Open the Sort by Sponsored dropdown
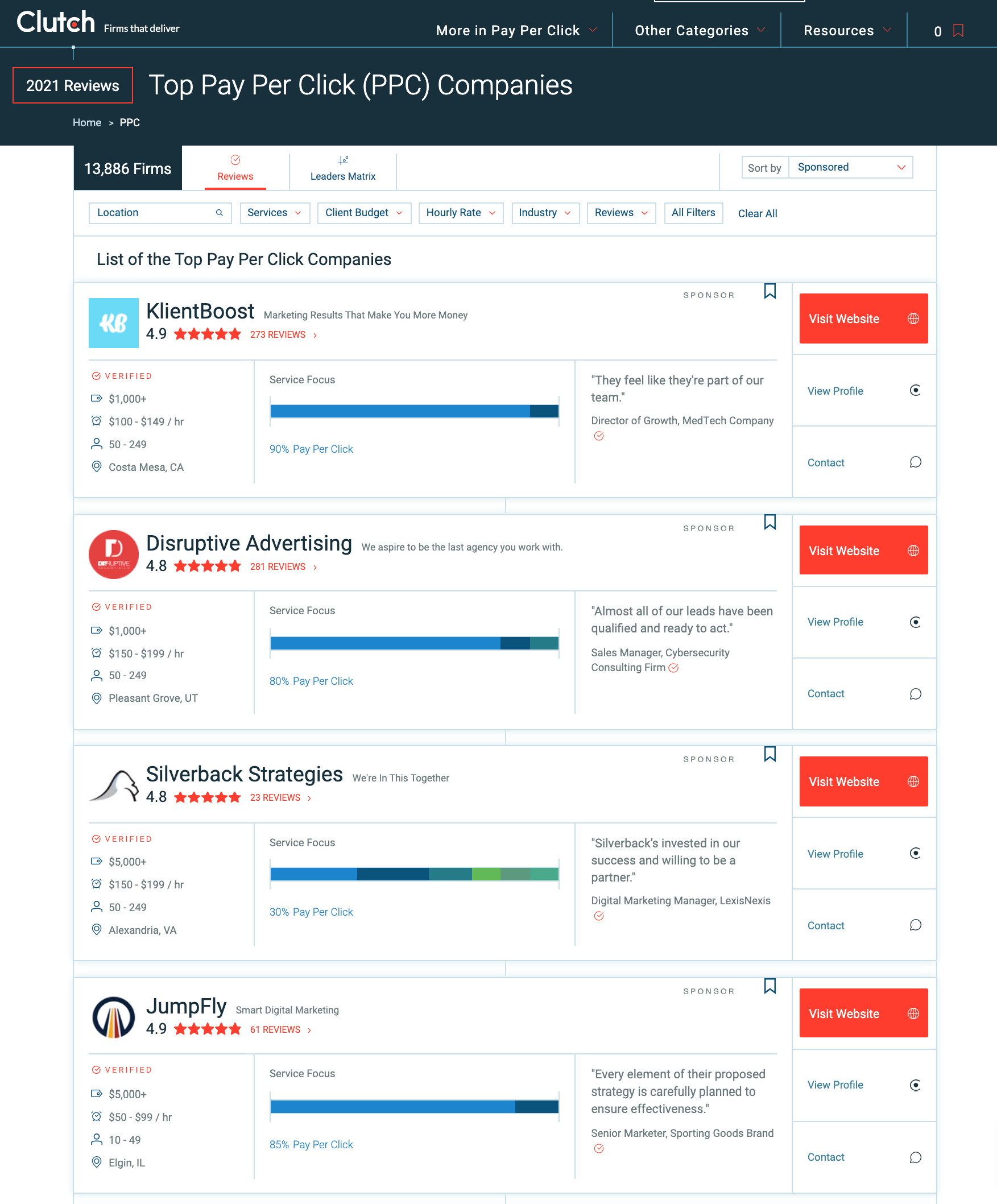997x1204 pixels. pyautogui.click(x=851, y=167)
